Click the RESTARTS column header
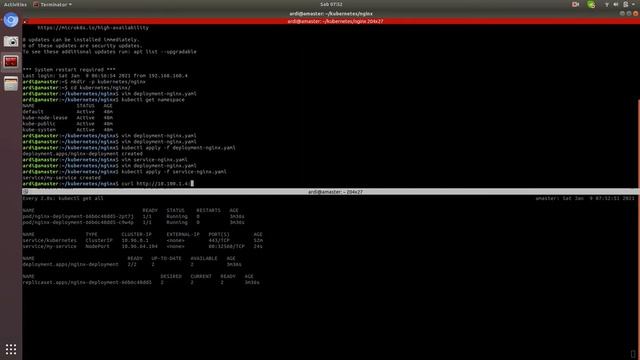 (208, 211)
